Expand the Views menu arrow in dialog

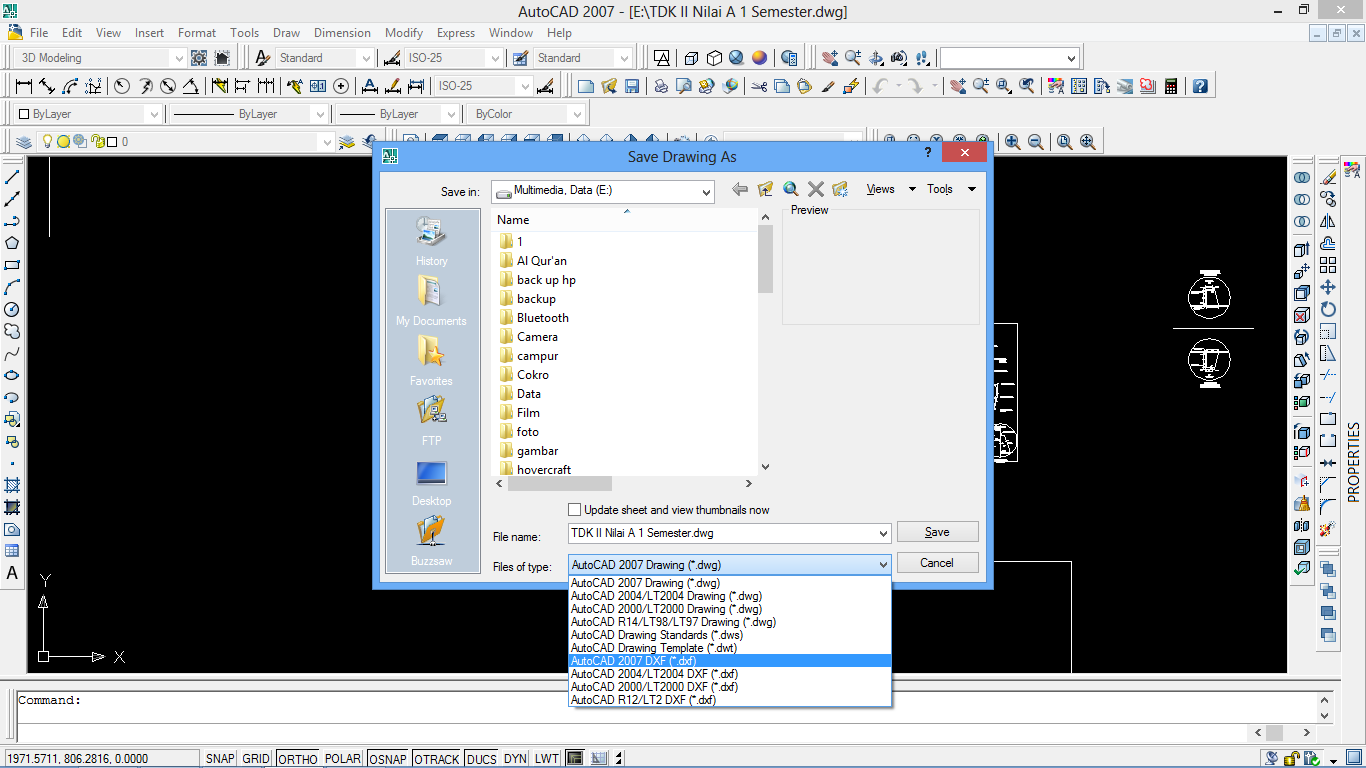[x=912, y=189]
